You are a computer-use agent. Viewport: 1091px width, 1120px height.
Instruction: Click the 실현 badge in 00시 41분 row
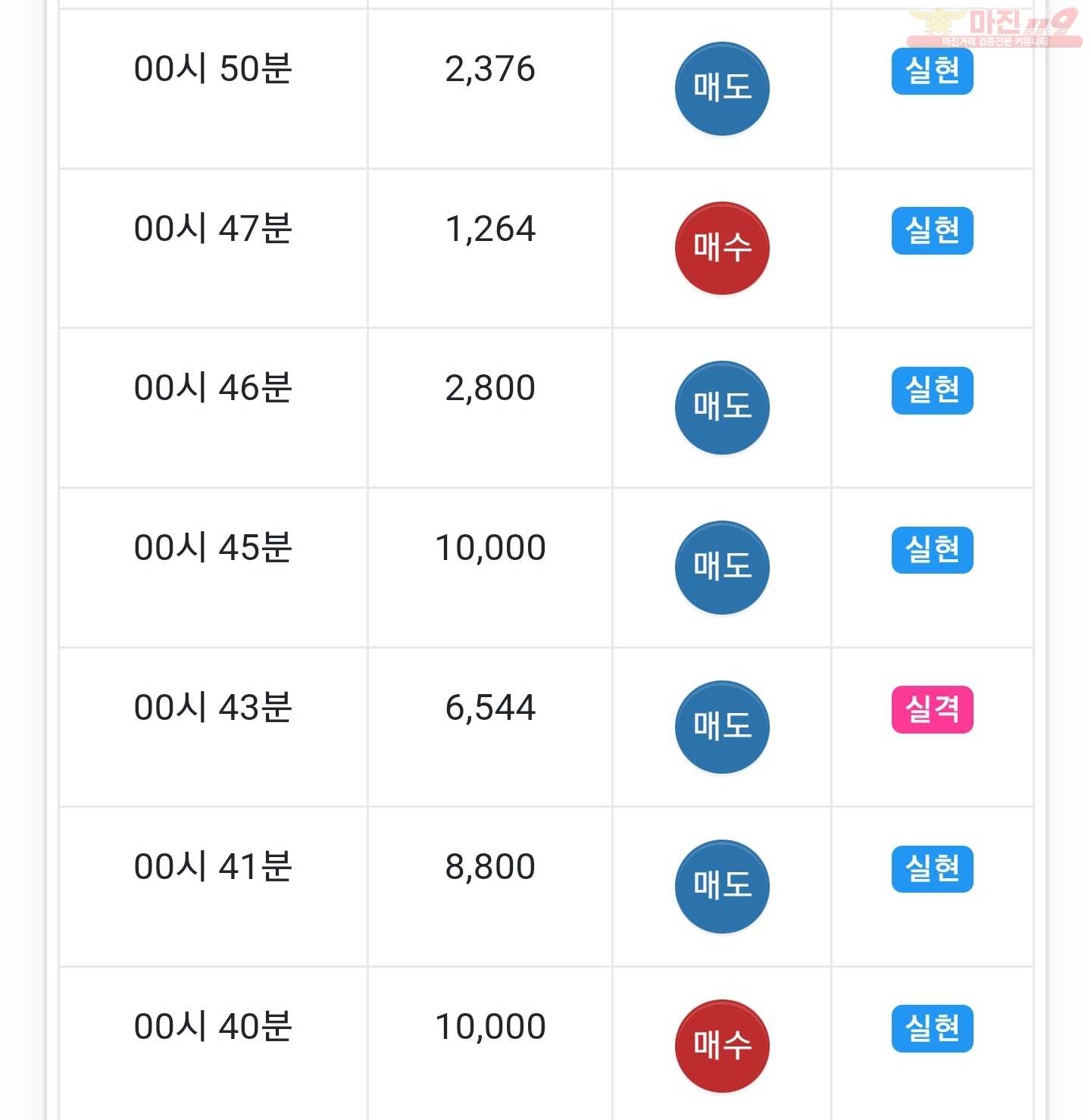click(x=932, y=869)
